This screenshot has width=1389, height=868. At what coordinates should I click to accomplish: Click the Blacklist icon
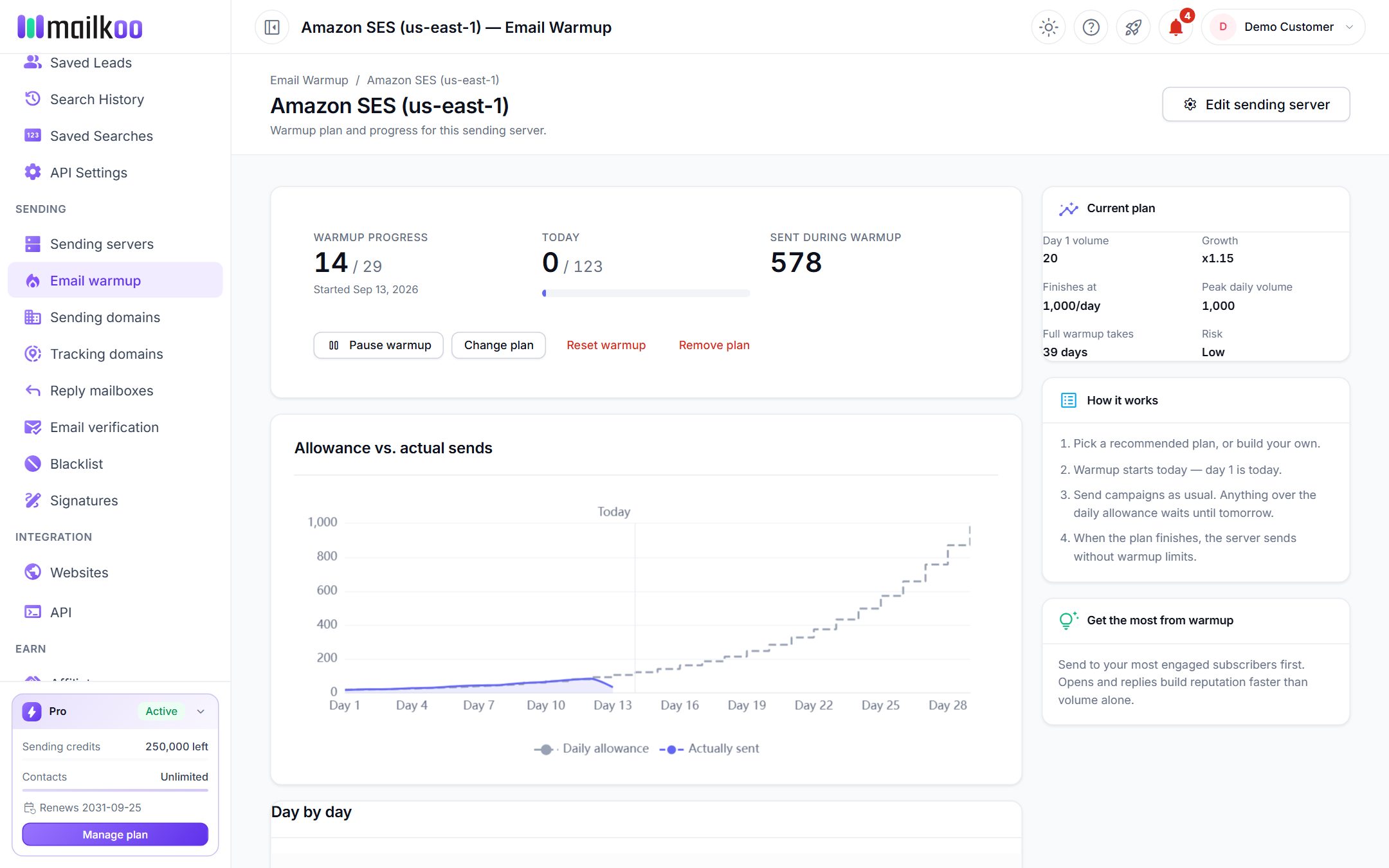[x=33, y=464]
